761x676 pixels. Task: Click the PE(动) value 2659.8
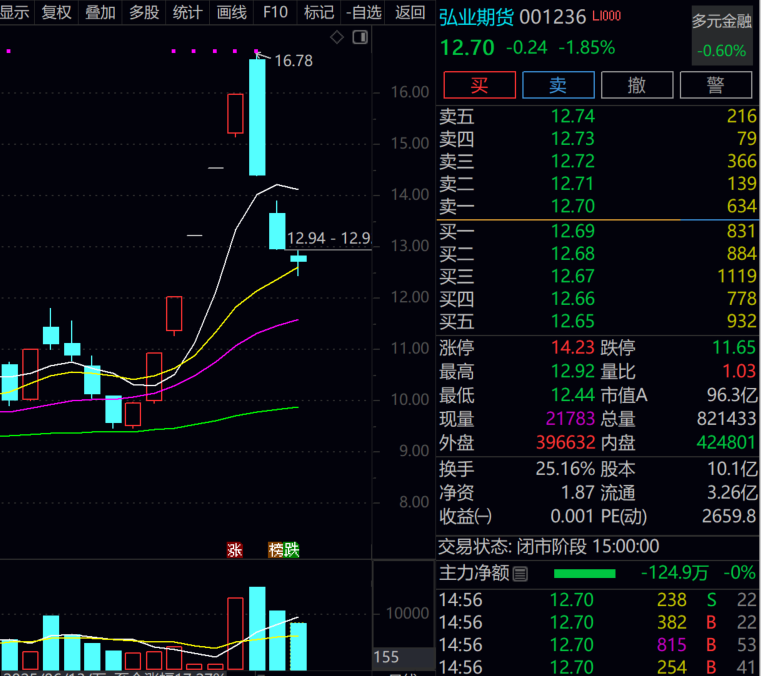pos(729,516)
